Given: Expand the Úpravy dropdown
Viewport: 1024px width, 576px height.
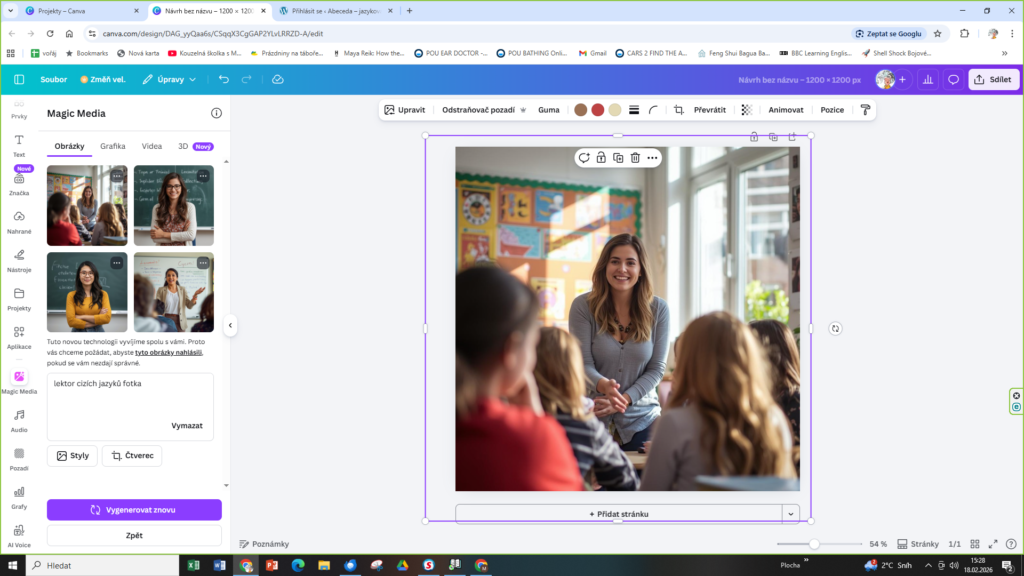Looking at the screenshot, I should [169, 79].
